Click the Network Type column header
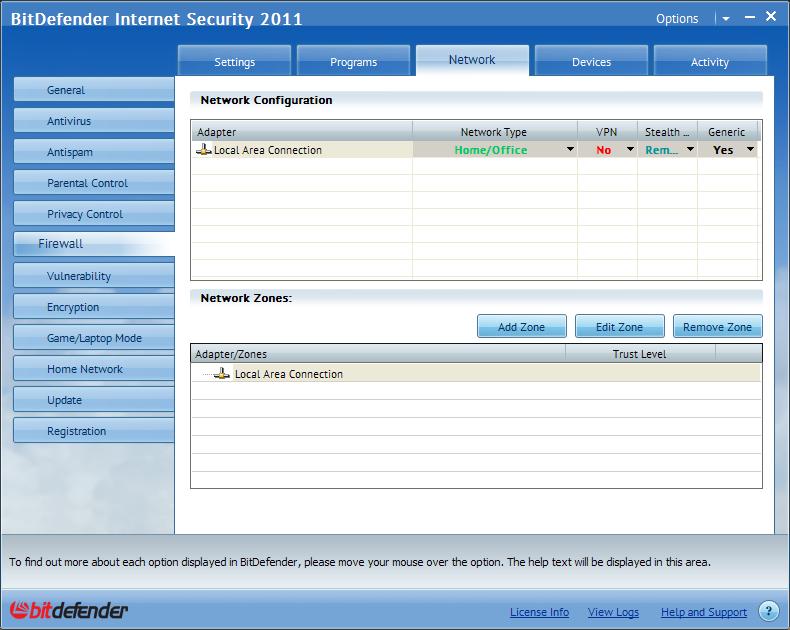This screenshot has width=790, height=630. [495, 132]
